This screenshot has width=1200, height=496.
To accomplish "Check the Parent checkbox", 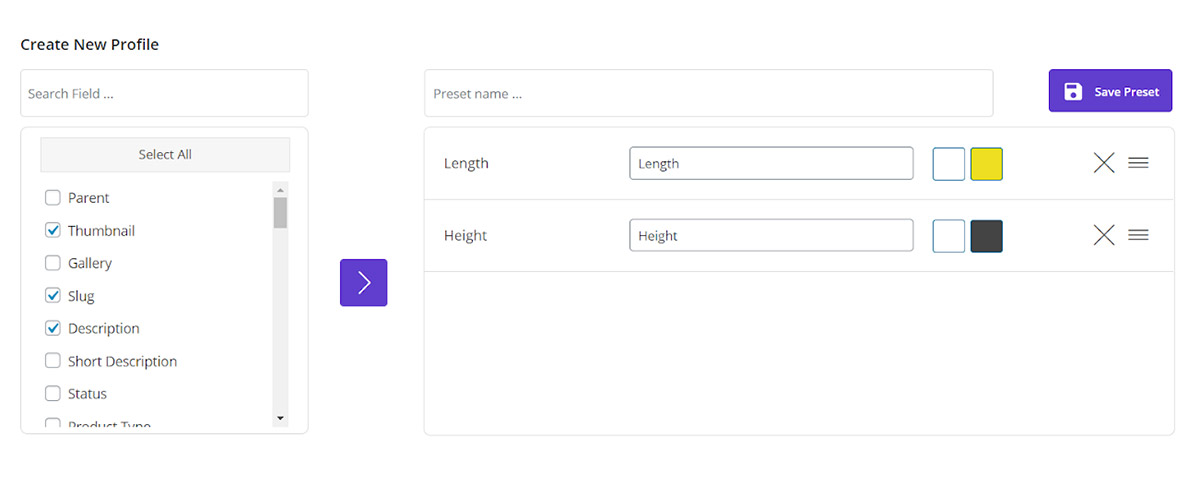I will pyautogui.click(x=53, y=198).
